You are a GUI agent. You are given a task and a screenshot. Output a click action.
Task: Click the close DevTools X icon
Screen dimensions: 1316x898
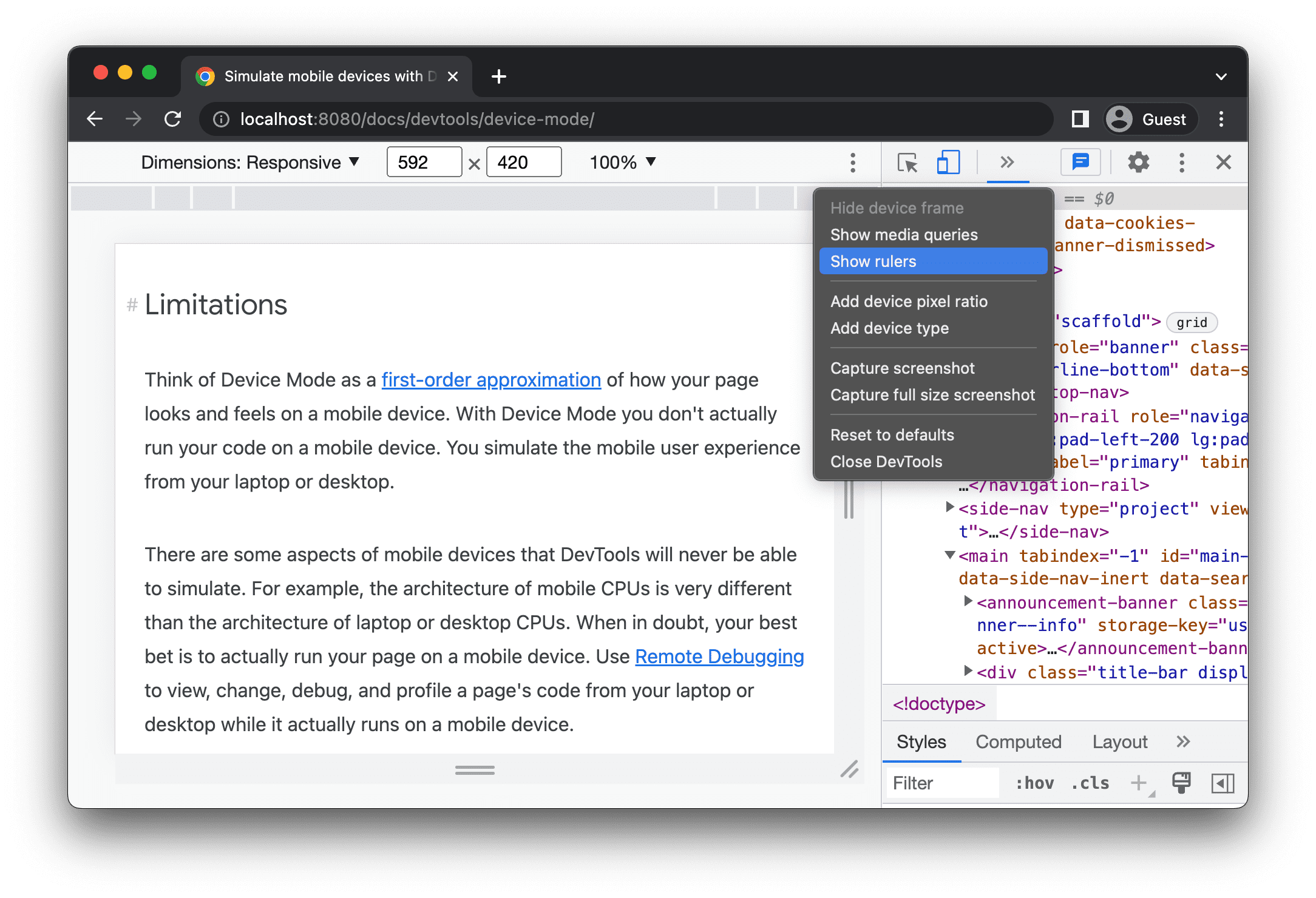click(x=1223, y=163)
